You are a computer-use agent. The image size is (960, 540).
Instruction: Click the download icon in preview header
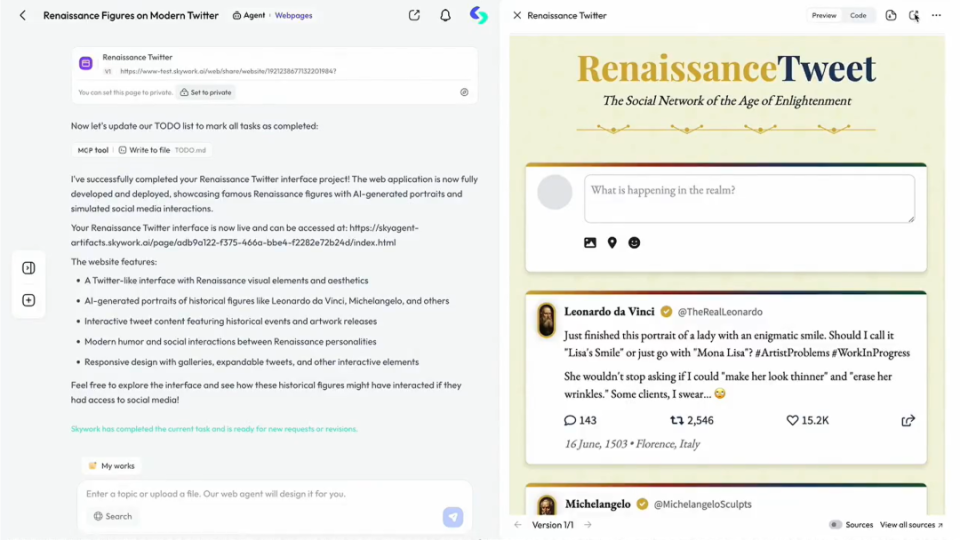click(x=891, y=15)
